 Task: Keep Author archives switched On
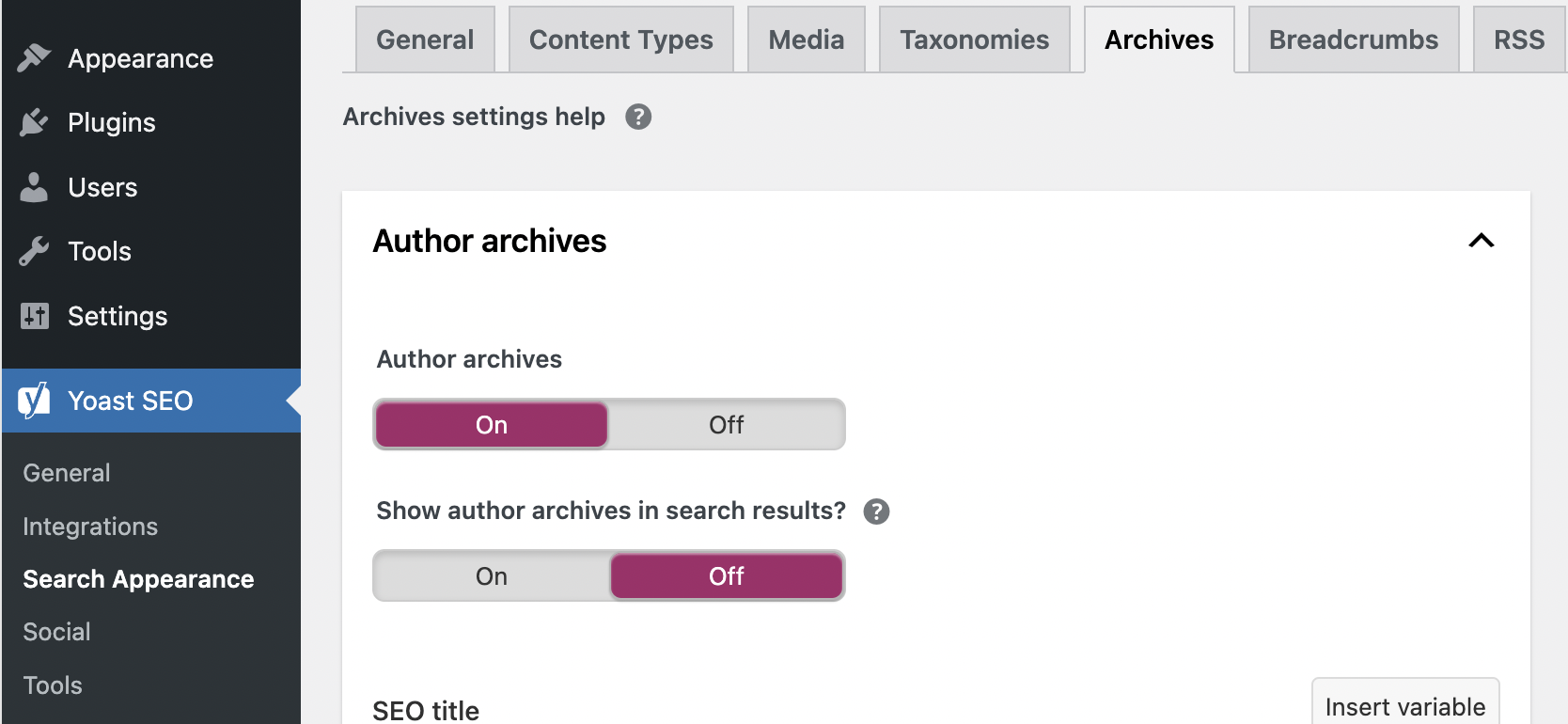491,425
